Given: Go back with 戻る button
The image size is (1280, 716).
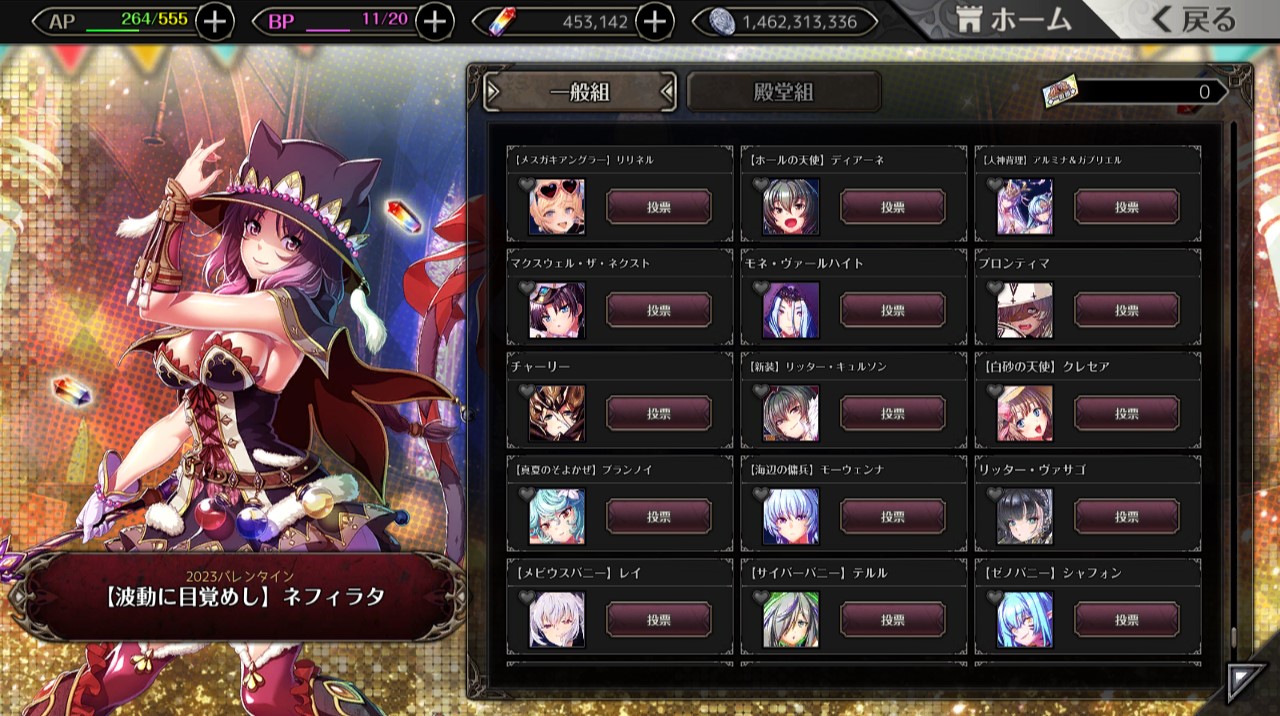Looking at the screenshot, I should coord(1194,19).
